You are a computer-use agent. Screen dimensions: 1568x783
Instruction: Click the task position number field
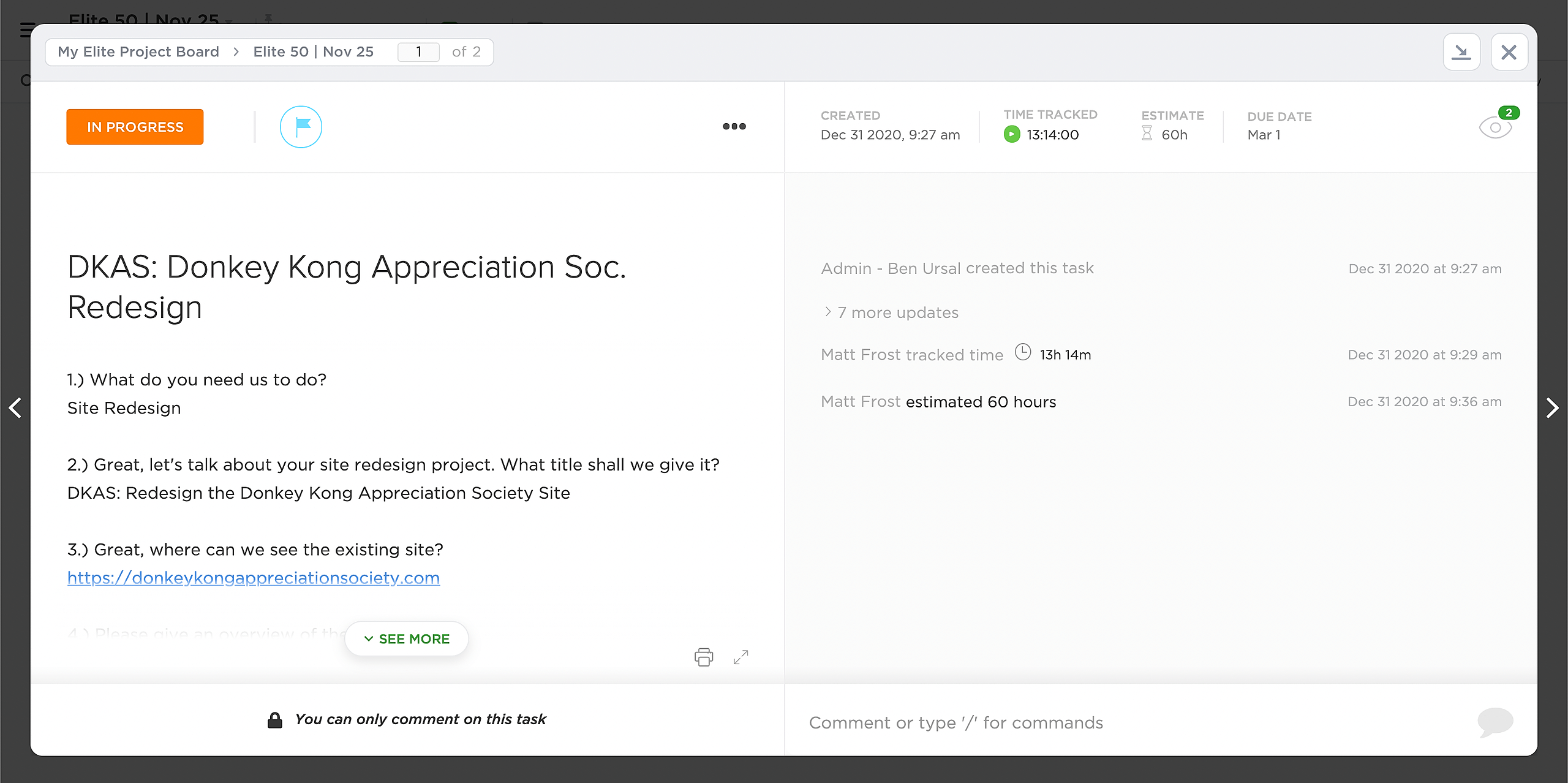418,51
